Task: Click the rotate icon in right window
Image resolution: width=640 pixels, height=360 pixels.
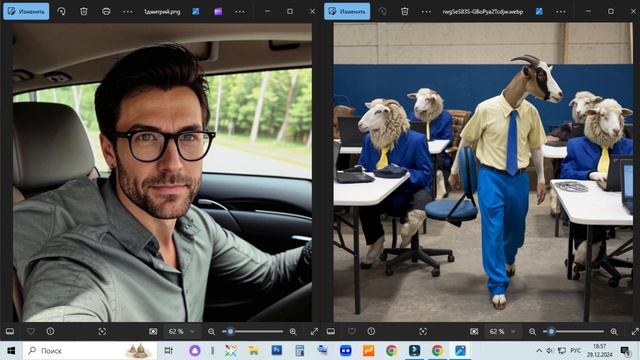Action: tap(382, 11)
